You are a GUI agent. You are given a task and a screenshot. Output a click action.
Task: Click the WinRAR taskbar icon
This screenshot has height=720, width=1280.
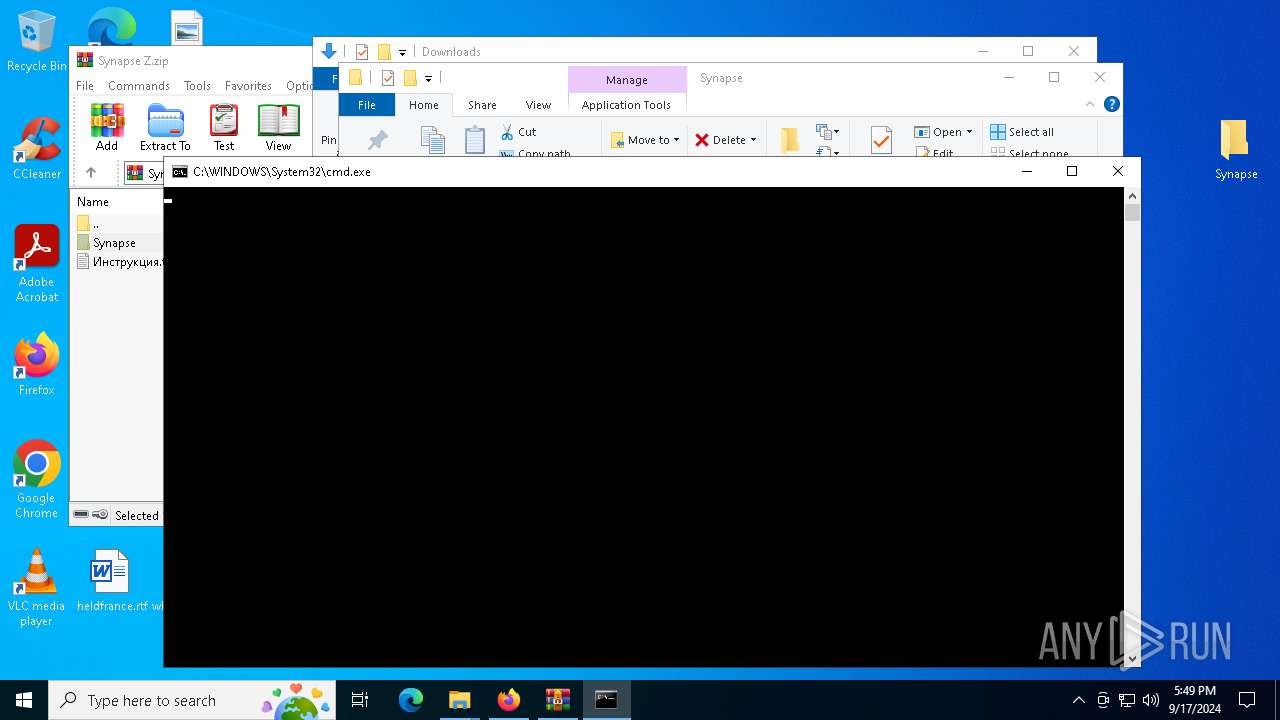point(557,700)
